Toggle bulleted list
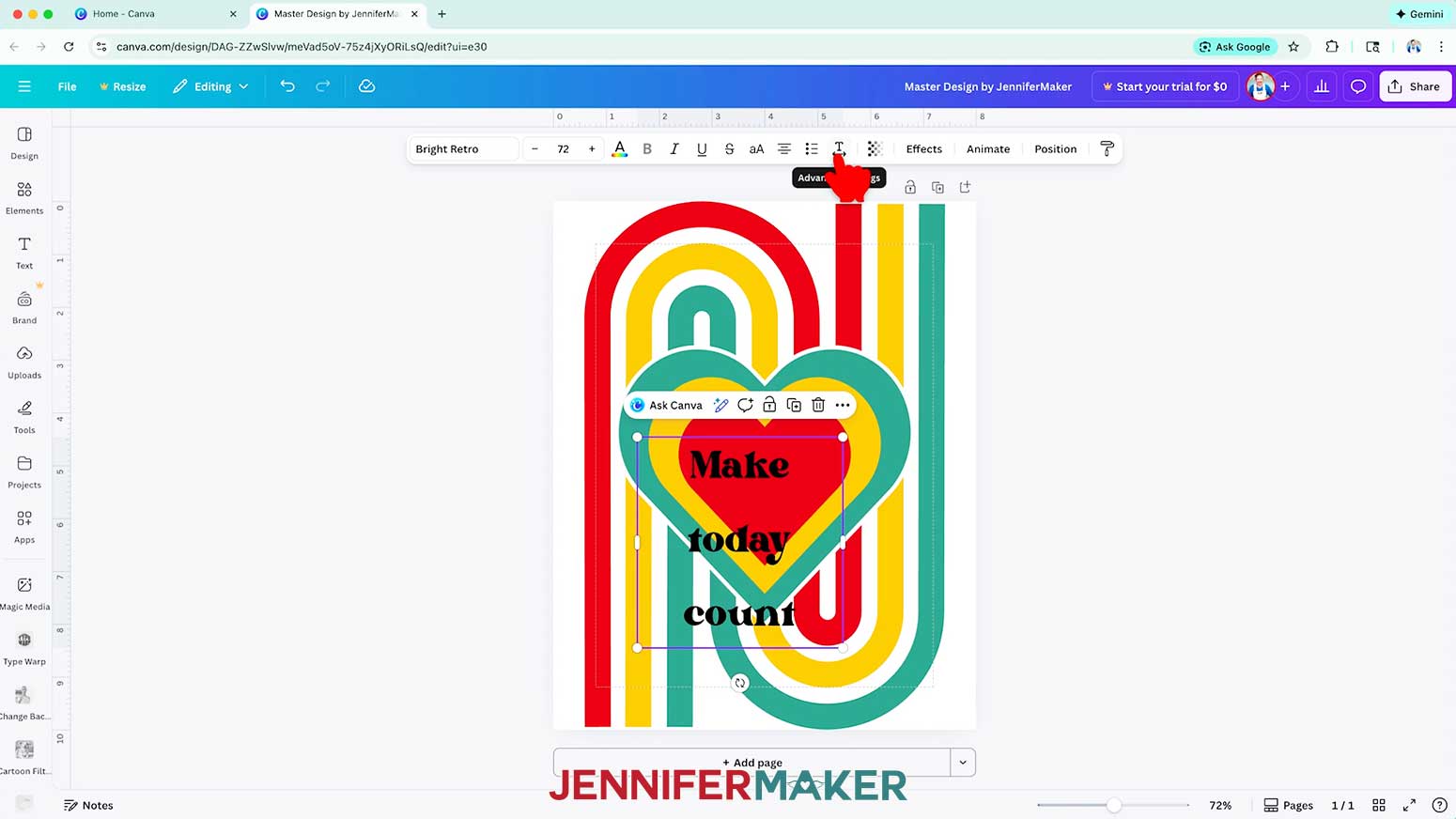Screen dimensions: 1456x819 pyautogui.click(x=812, y=149)
